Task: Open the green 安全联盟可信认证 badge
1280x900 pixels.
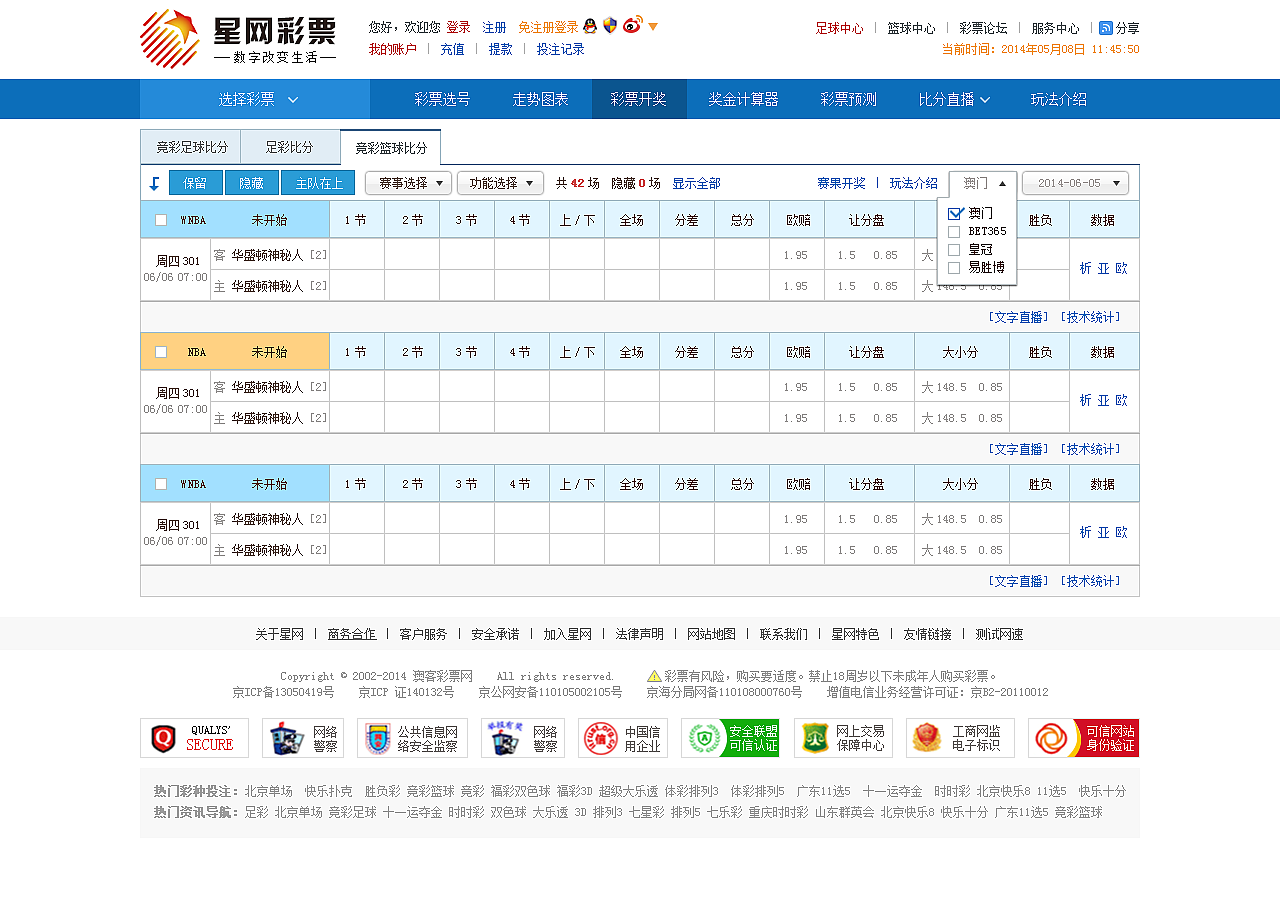Action: (x=730, y=738)
